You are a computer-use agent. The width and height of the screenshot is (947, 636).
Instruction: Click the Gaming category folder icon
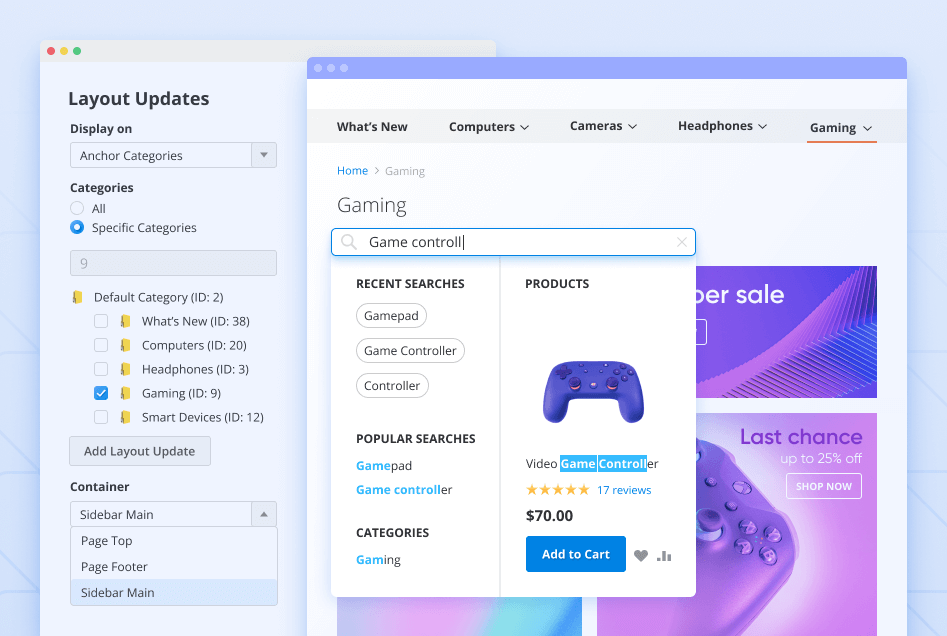point(126,394)
